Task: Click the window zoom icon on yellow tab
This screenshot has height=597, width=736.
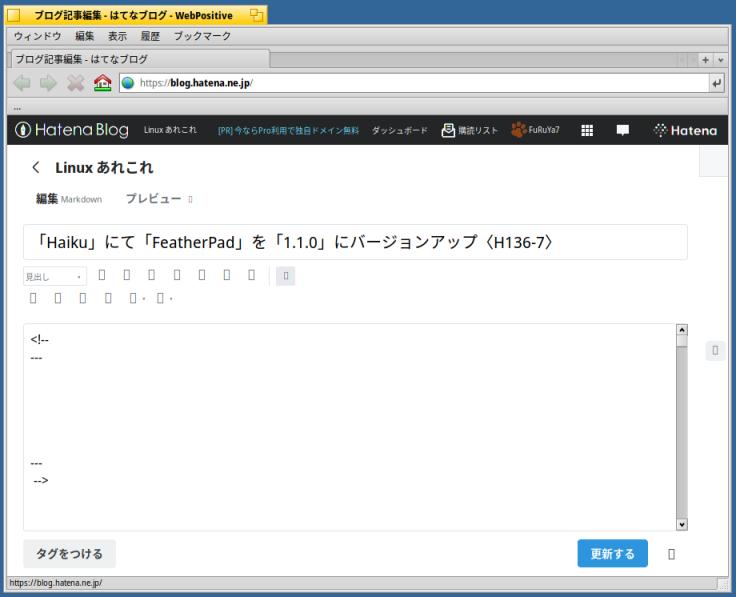Action: (256, 15)
